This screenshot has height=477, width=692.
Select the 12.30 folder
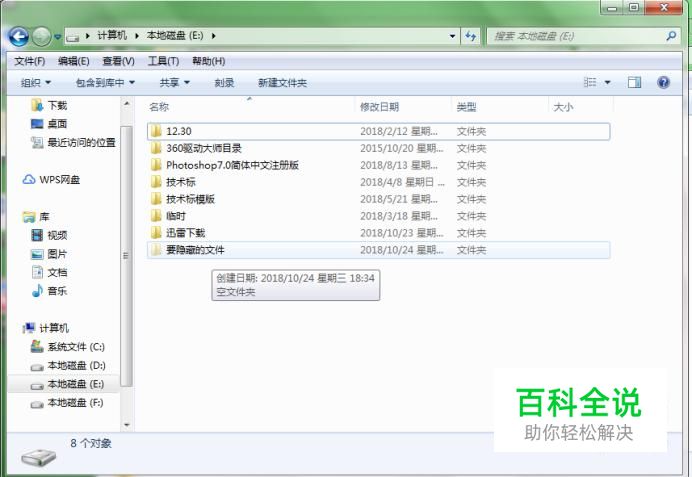(x=379, y=131)
